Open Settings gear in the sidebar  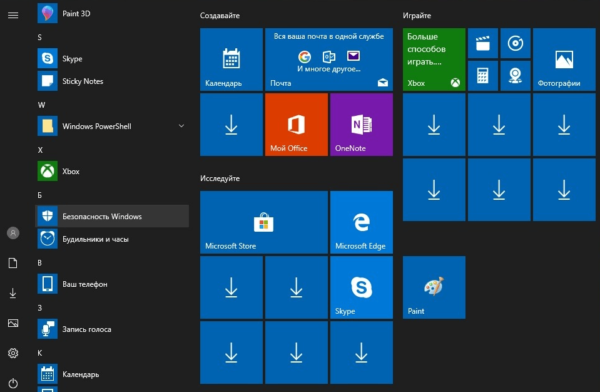point(13,353)
